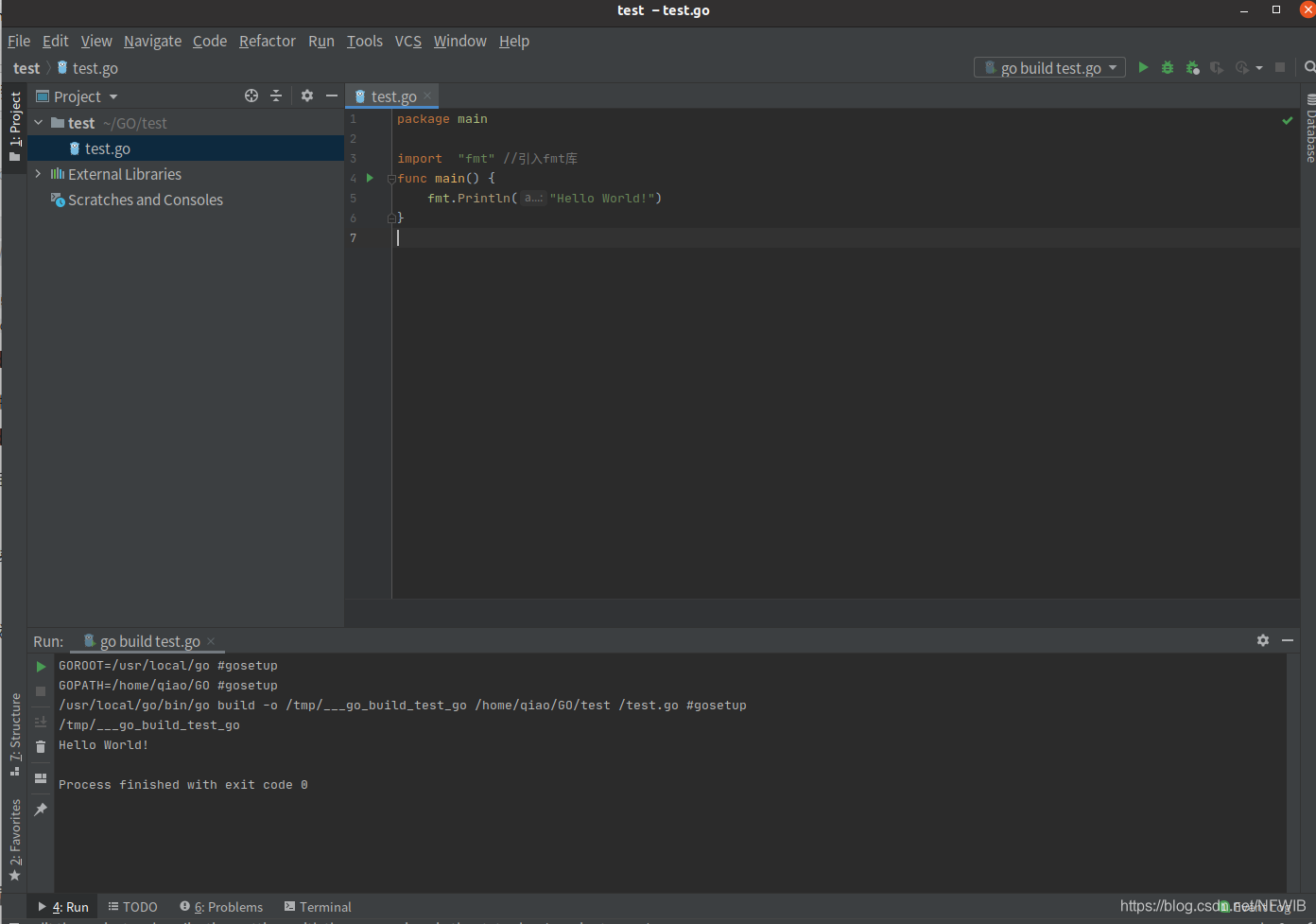Click Locate/Select Opened File target icon
Image resolution: width=1316 pixels, height=924 pixels.
[x=251, y=96]
